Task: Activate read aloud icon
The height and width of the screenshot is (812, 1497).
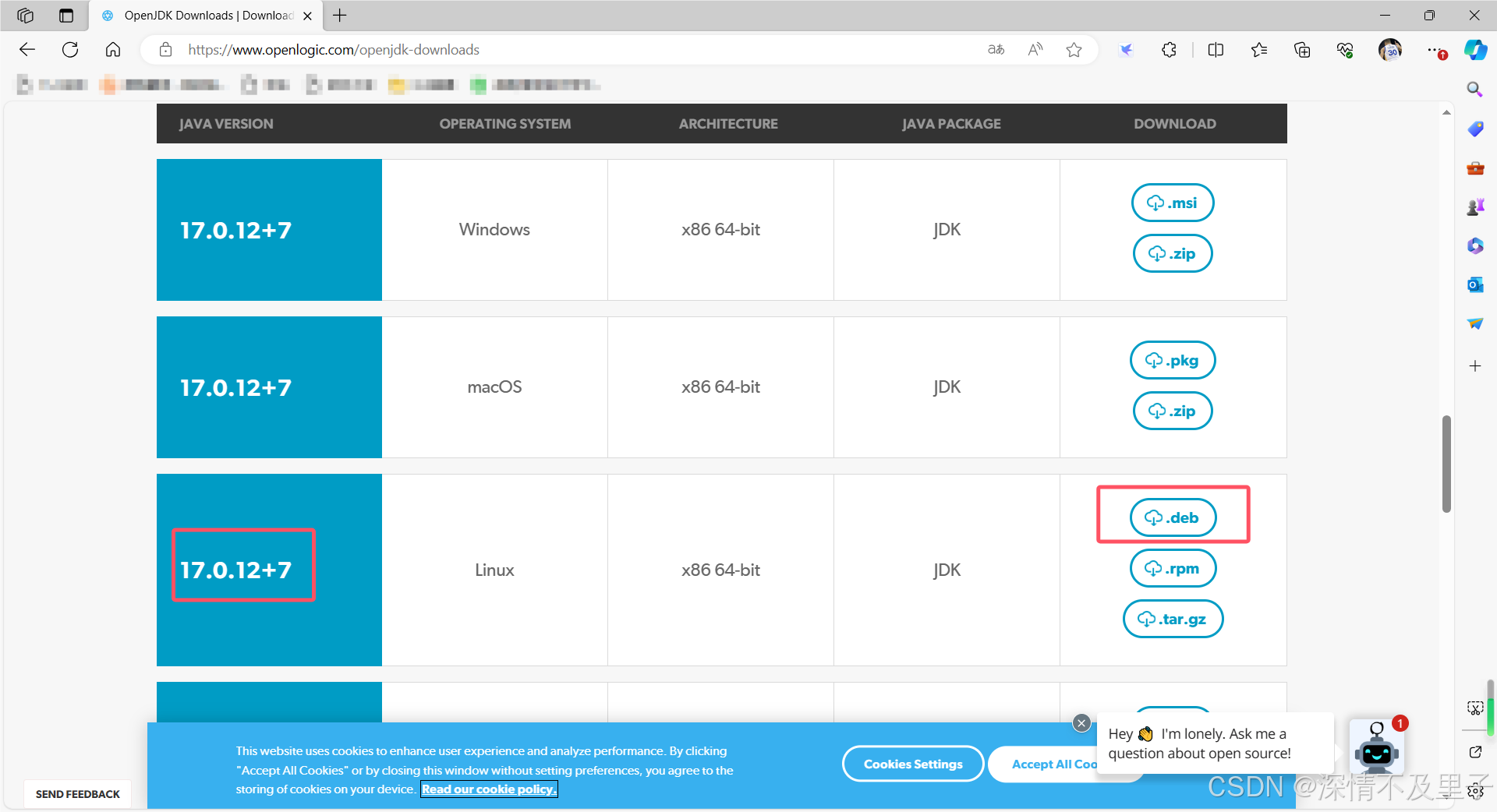Action: point(1035,50)
